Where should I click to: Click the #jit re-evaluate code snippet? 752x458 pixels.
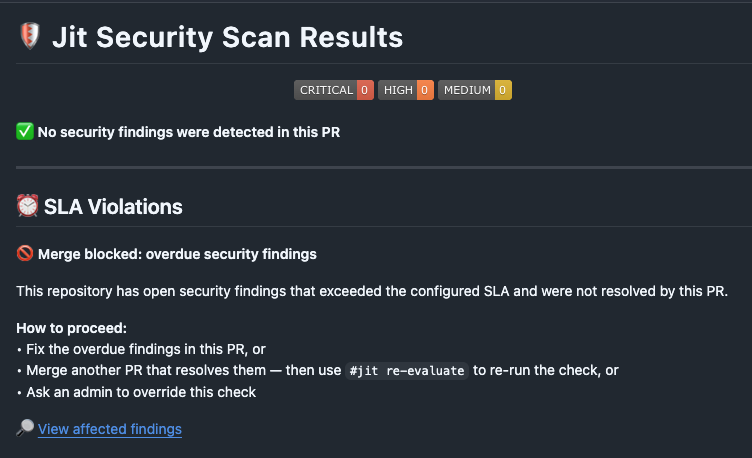coord(407,371)
